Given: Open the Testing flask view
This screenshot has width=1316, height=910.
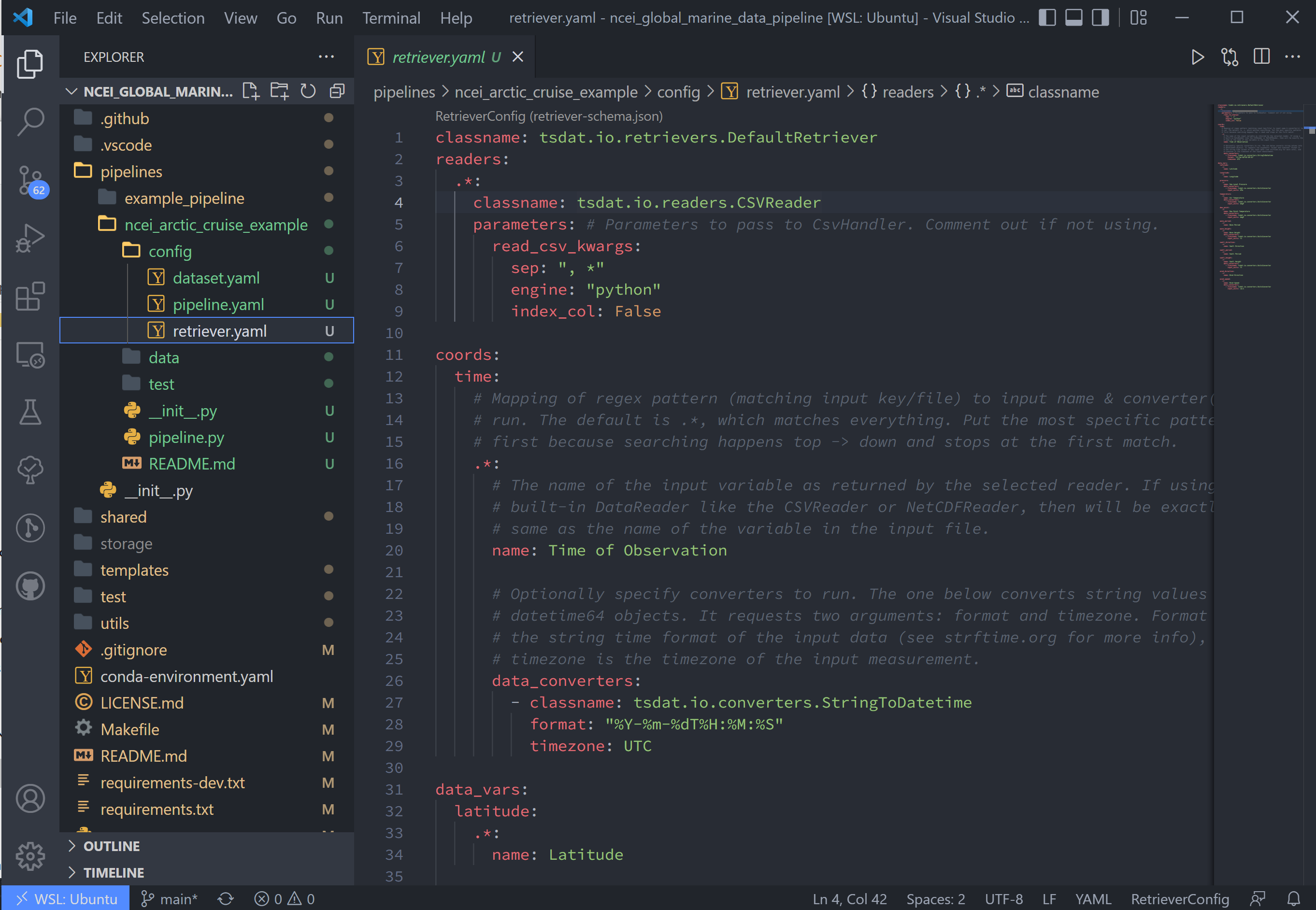Looking at the screenshot, I should pos(30,412).
